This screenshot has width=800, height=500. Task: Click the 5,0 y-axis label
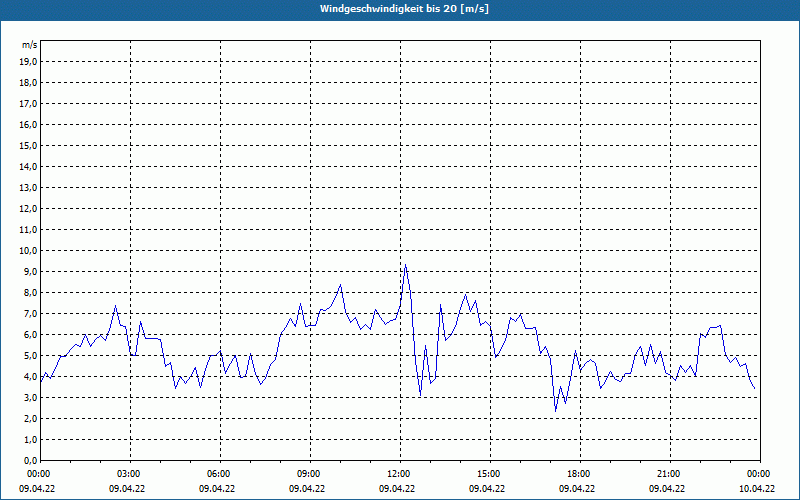coord(31,356)
